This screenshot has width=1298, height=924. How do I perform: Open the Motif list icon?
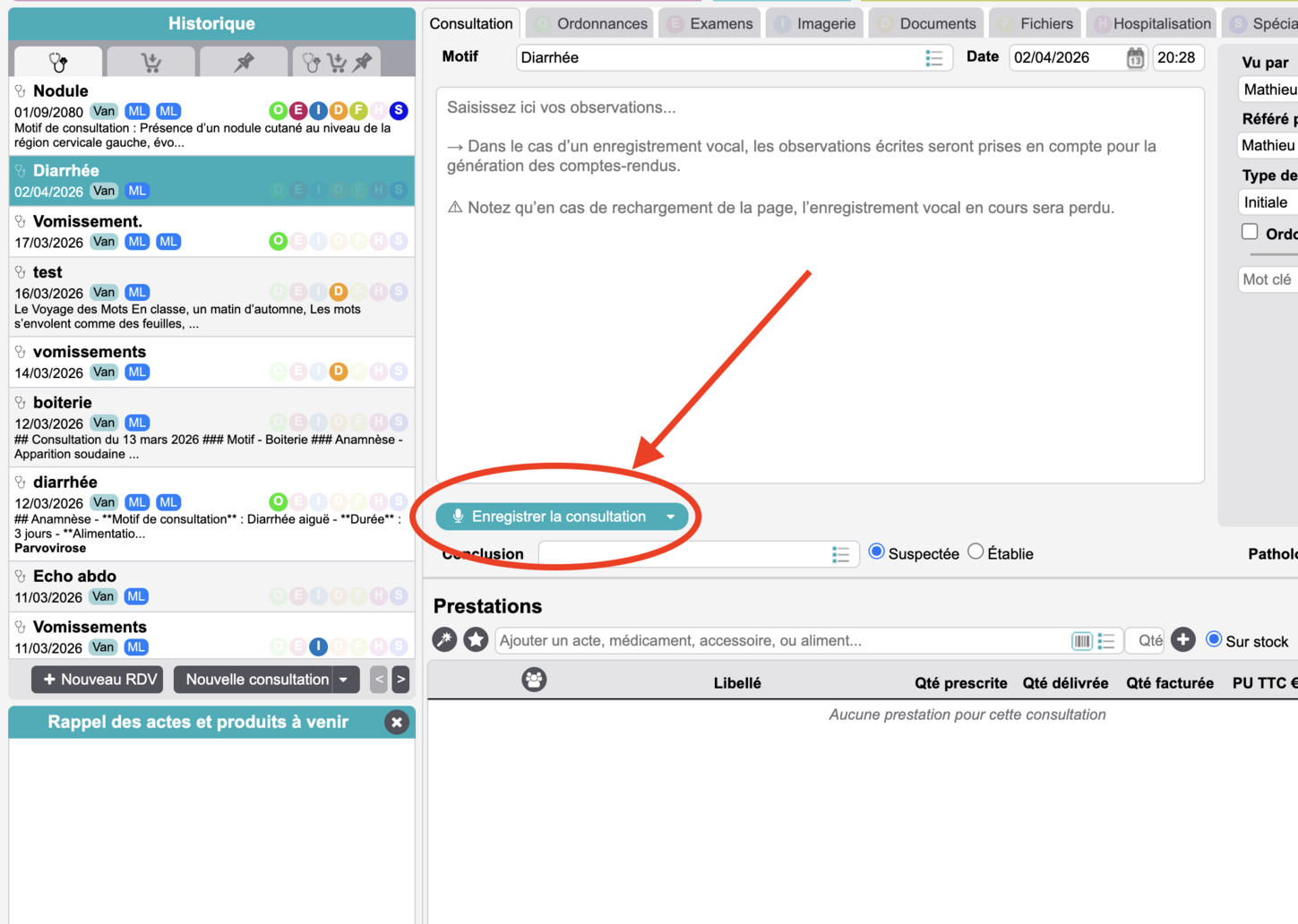[x=934, y=58]
